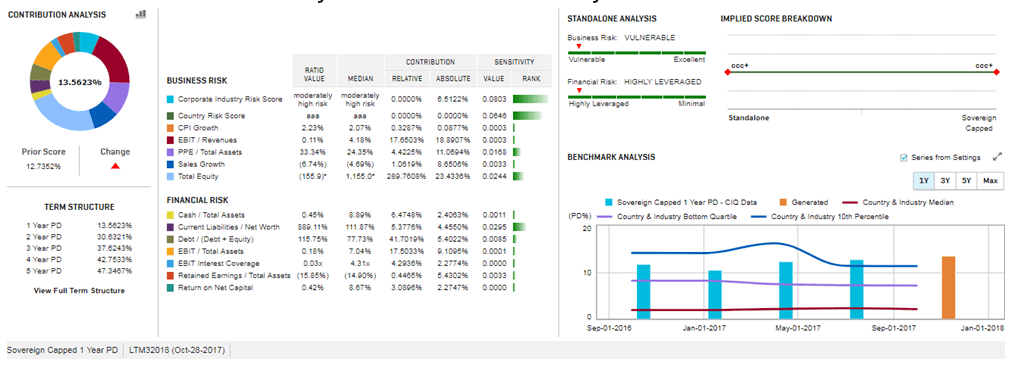Click EBIT / Total Assets orange swatch
1015x366 pixels.
(x=170, y=251)
